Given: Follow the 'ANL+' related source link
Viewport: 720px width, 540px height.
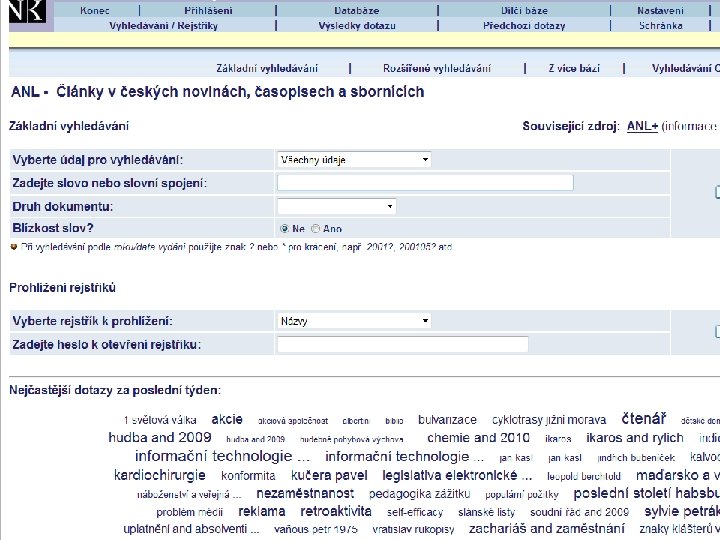Looking at the screenshot, I should point(642,126).
